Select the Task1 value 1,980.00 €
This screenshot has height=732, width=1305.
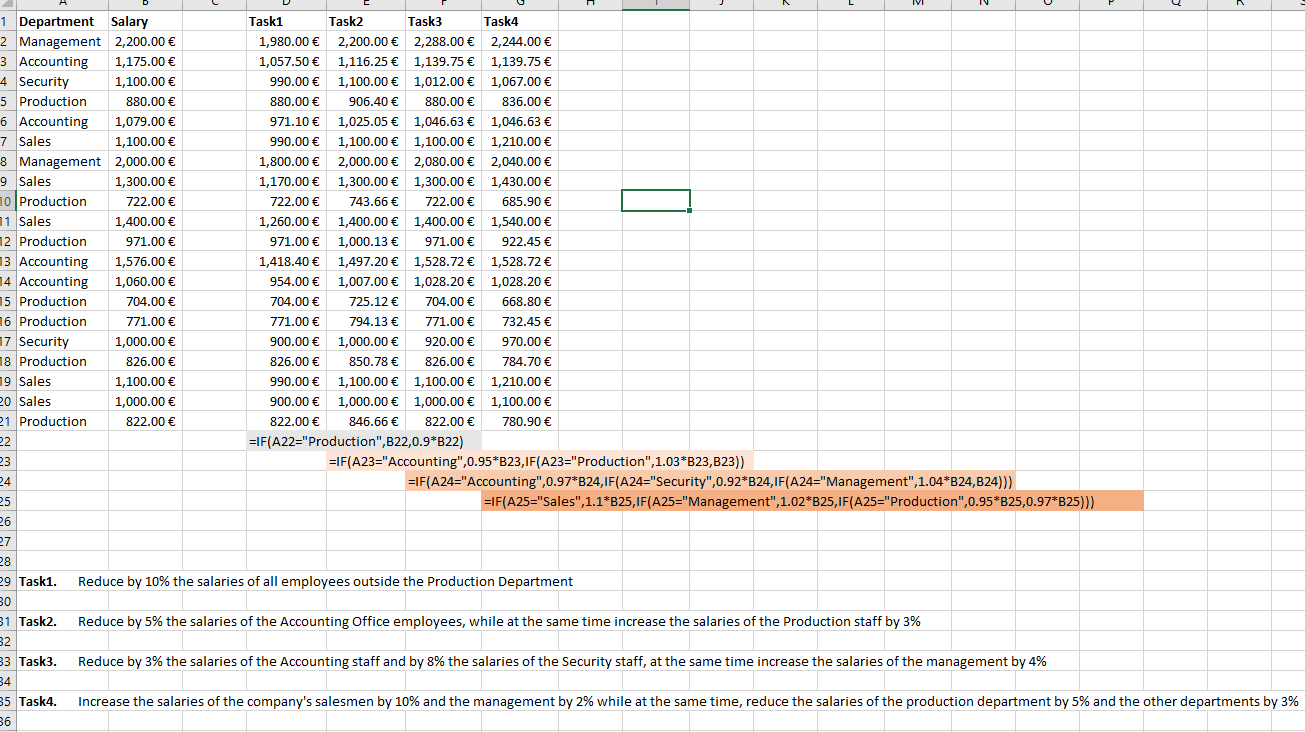[x=288, y=41]
